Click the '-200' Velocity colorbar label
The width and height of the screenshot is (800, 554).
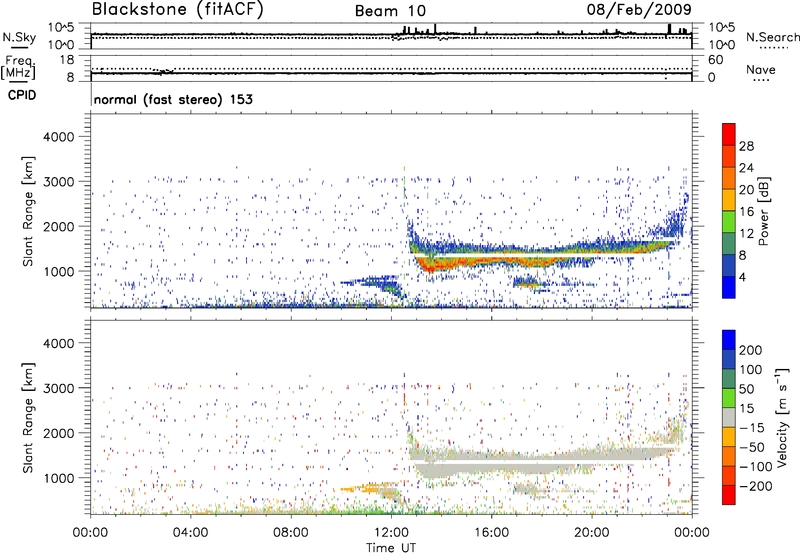[x=756, y=486]
